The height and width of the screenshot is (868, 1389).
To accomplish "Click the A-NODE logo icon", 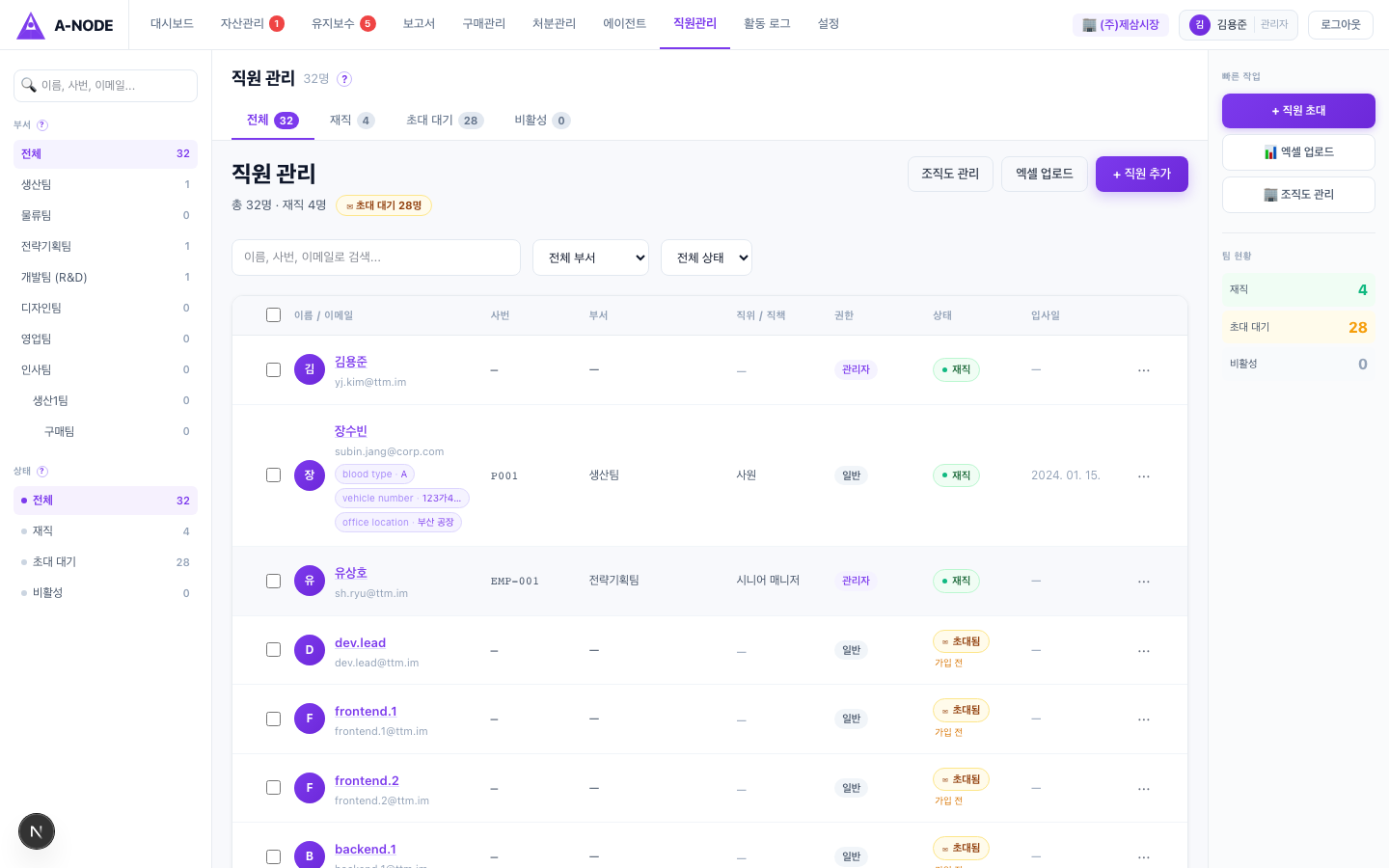I will coord(31,24).
